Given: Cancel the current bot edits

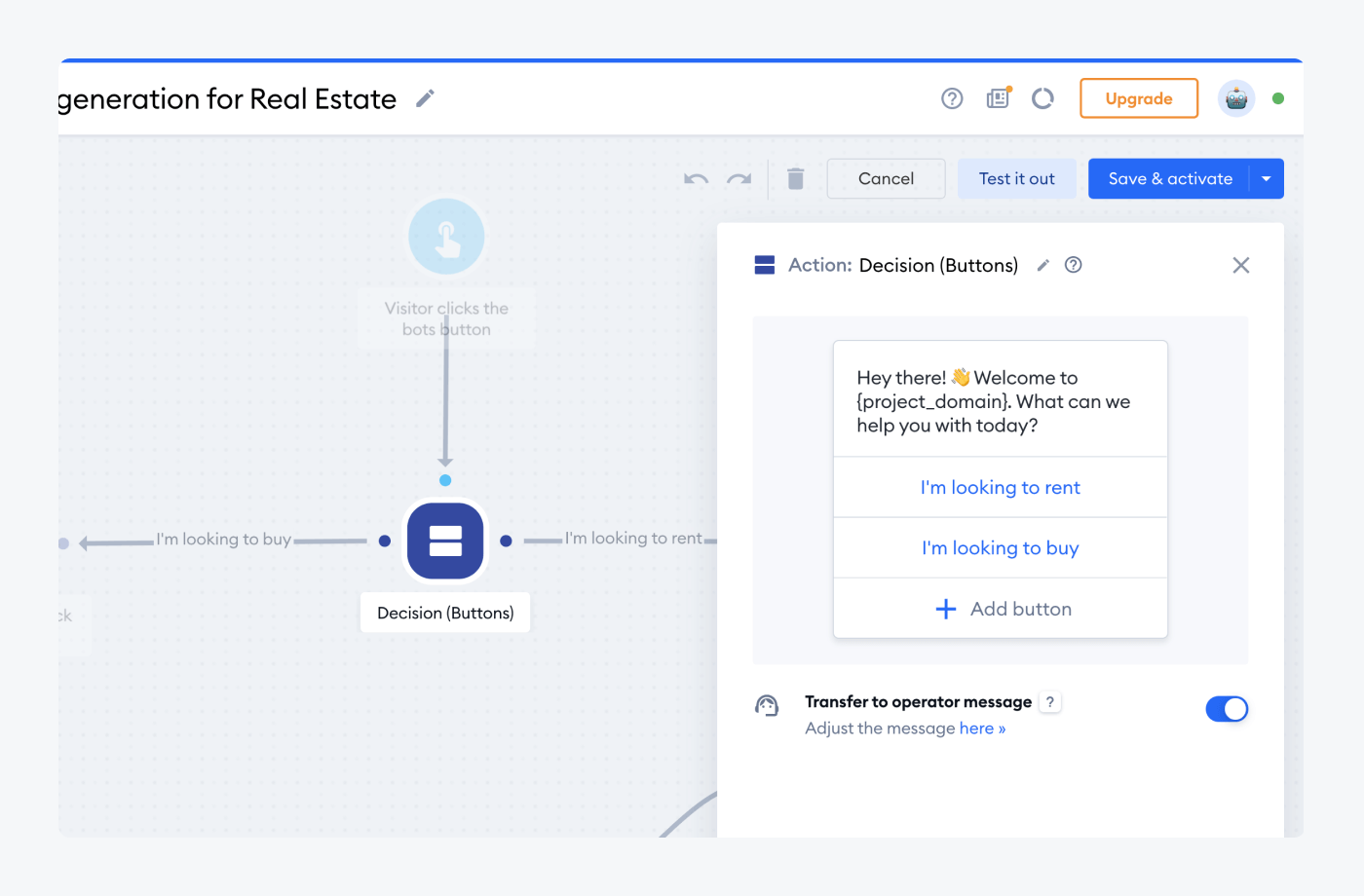Looking at the screenshot, I should point(886,178).
